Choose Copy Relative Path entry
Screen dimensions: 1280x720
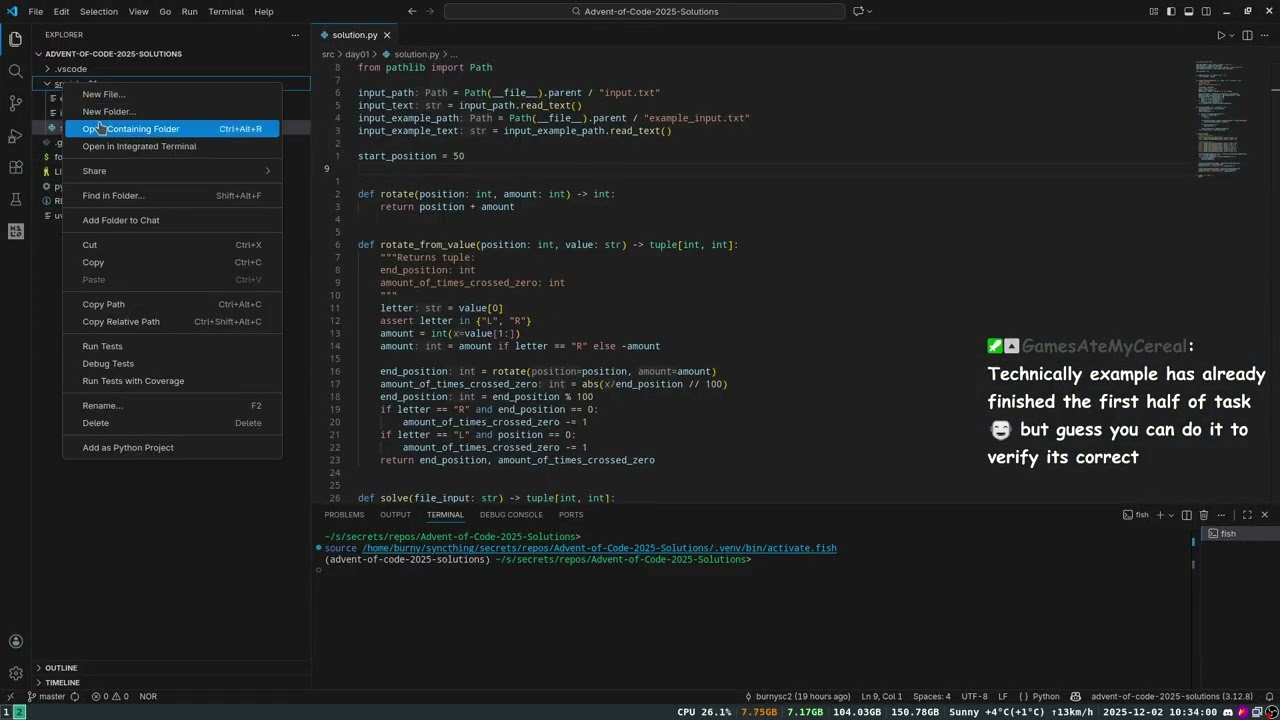click(171, 322)
